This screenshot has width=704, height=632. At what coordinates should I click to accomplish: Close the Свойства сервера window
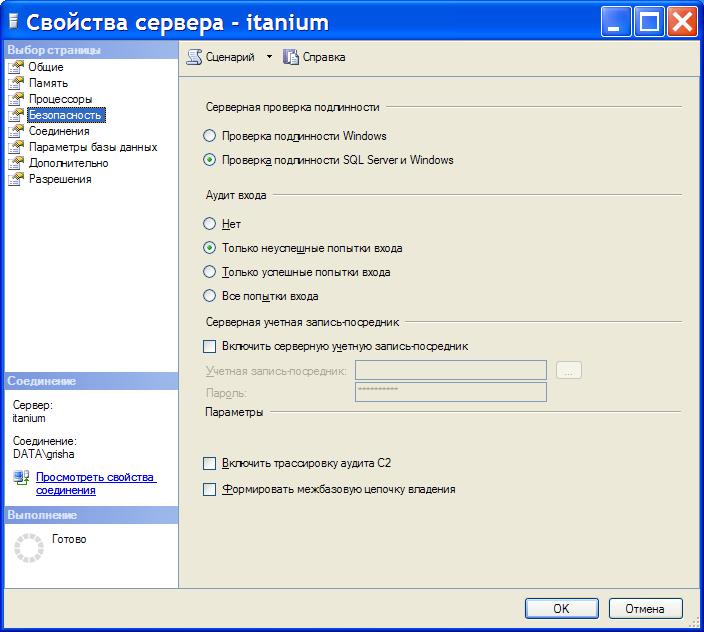682,22
